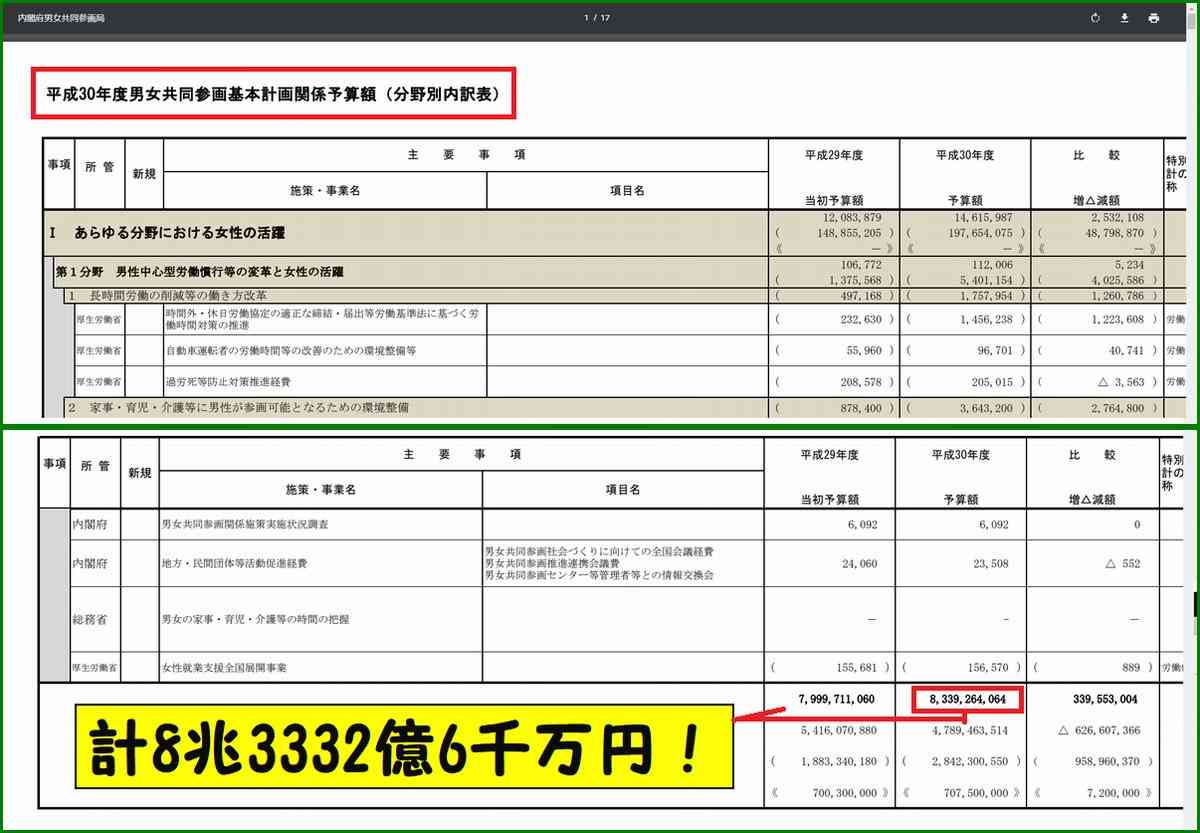This screenshot has height=833, width=1200.
Task: Rotate the PDF page with the rotate icon
Action: [x=1096, y=18]
